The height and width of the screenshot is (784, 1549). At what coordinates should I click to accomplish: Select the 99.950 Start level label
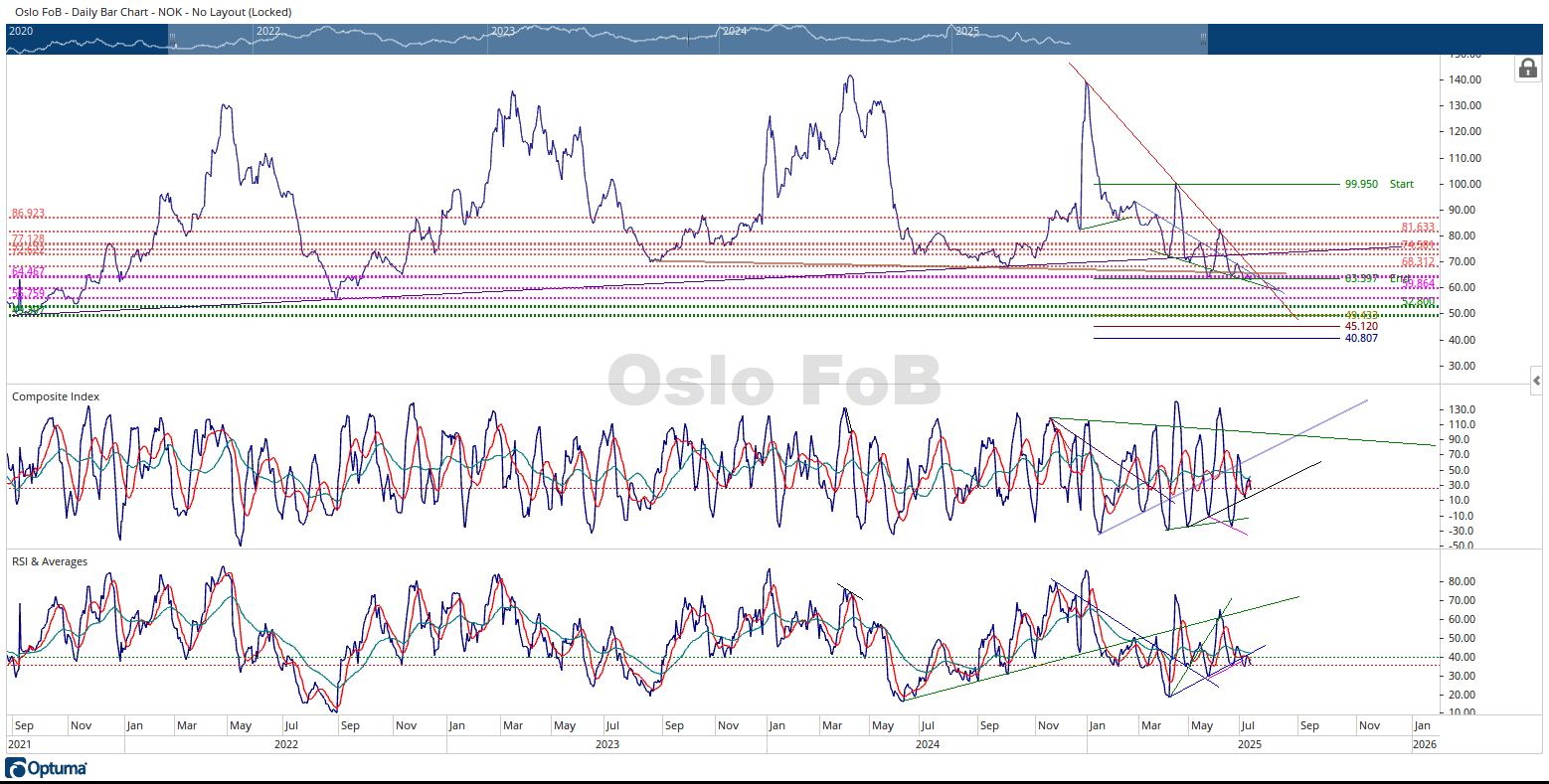click(x=1378, y=184)
